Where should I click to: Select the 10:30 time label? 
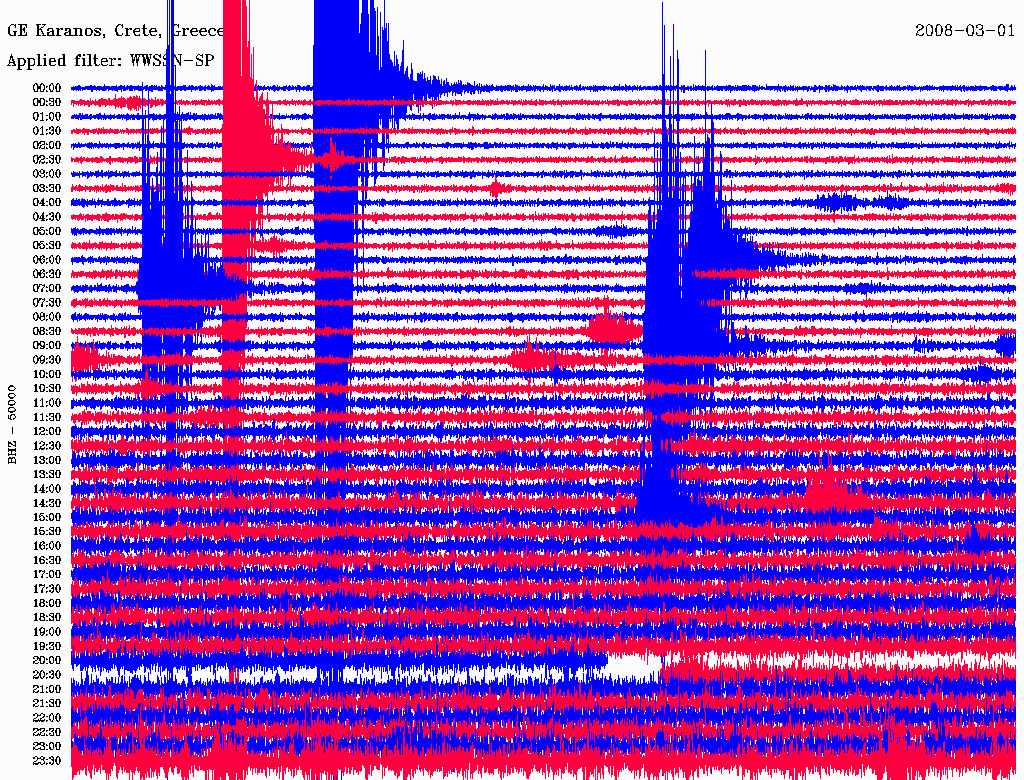coord(47,389)
